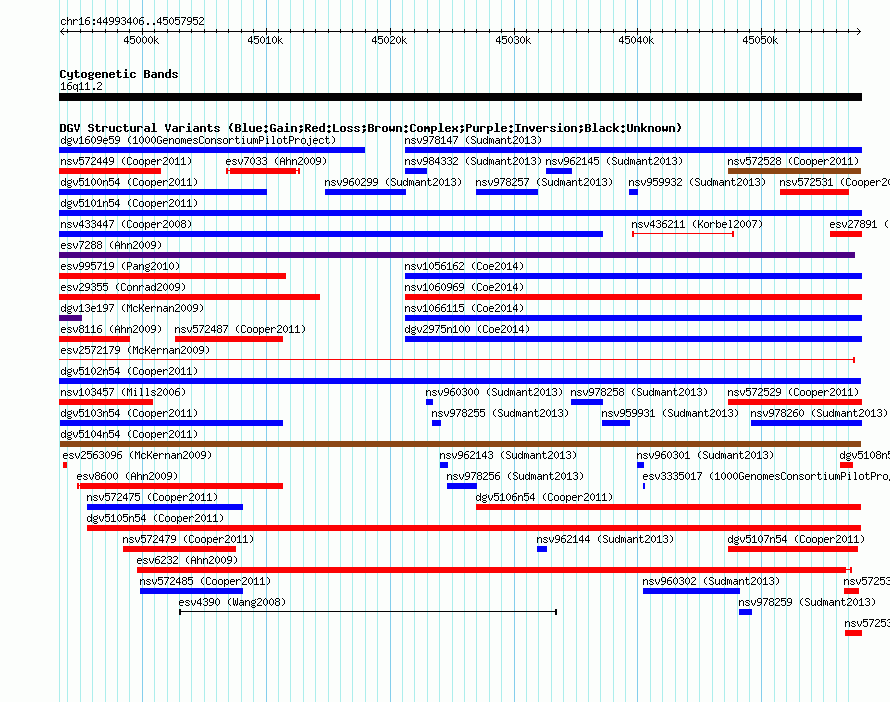The height and width of the screenshot is (702, 890).
Task: Click nsv978256 (Sudmant2013) variant label
Action: coord(515,476)
